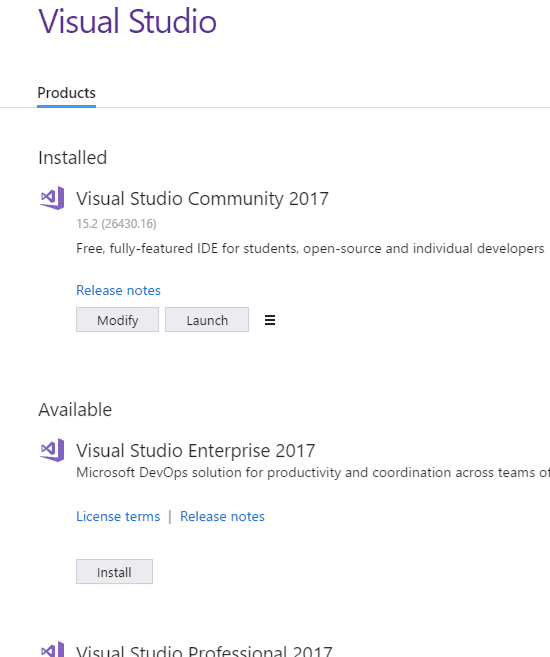Open the Products tab
550x657 pixels.
(66, 93)
